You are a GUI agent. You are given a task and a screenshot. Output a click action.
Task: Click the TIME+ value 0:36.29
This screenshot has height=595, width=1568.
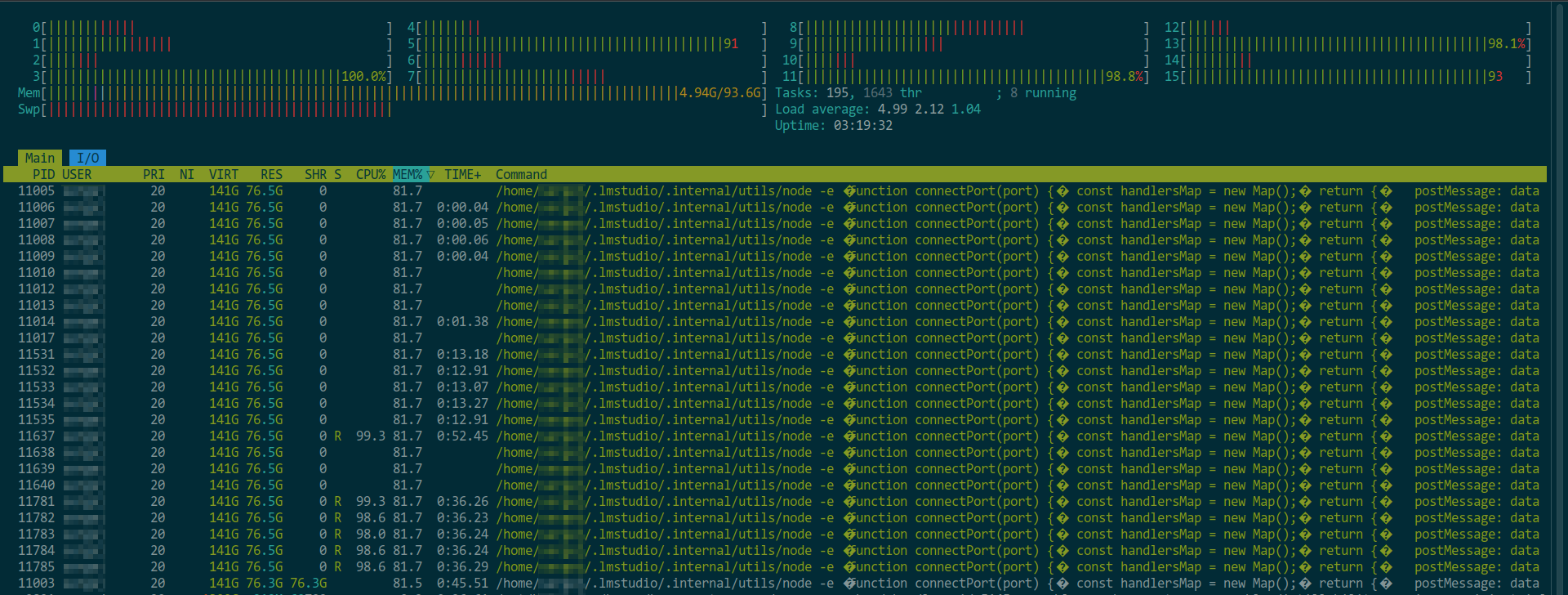click(462, 567)
